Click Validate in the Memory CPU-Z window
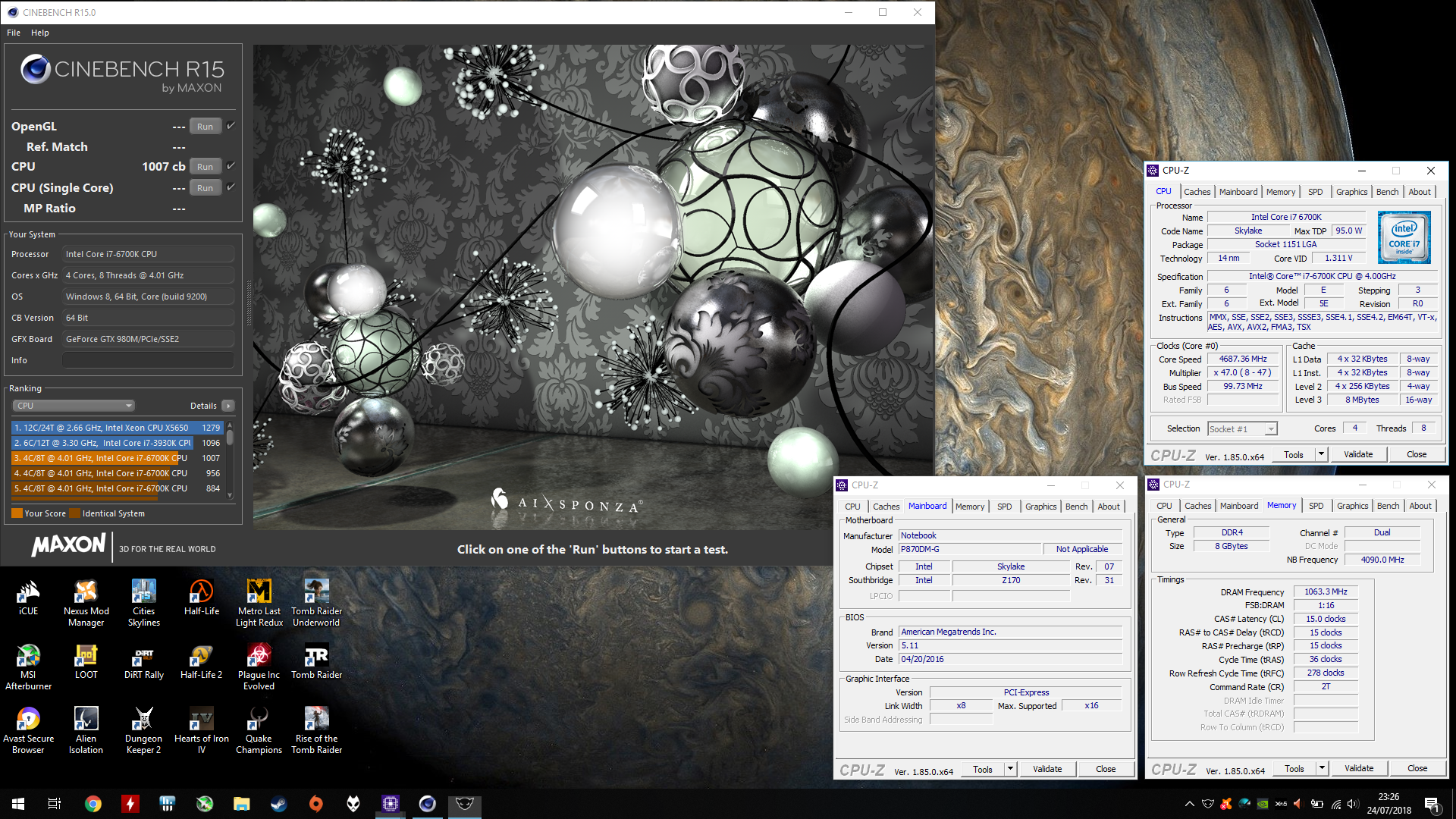The height and width of the screenshot is (819, 1456). pyautogui.click(x=1358, y=768)
